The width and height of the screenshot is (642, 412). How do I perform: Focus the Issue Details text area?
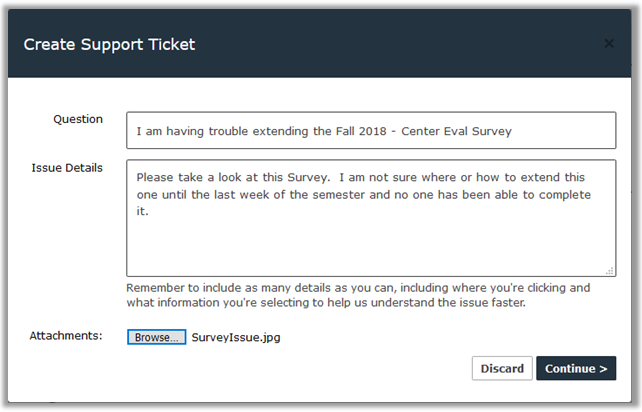coord(370,240)
